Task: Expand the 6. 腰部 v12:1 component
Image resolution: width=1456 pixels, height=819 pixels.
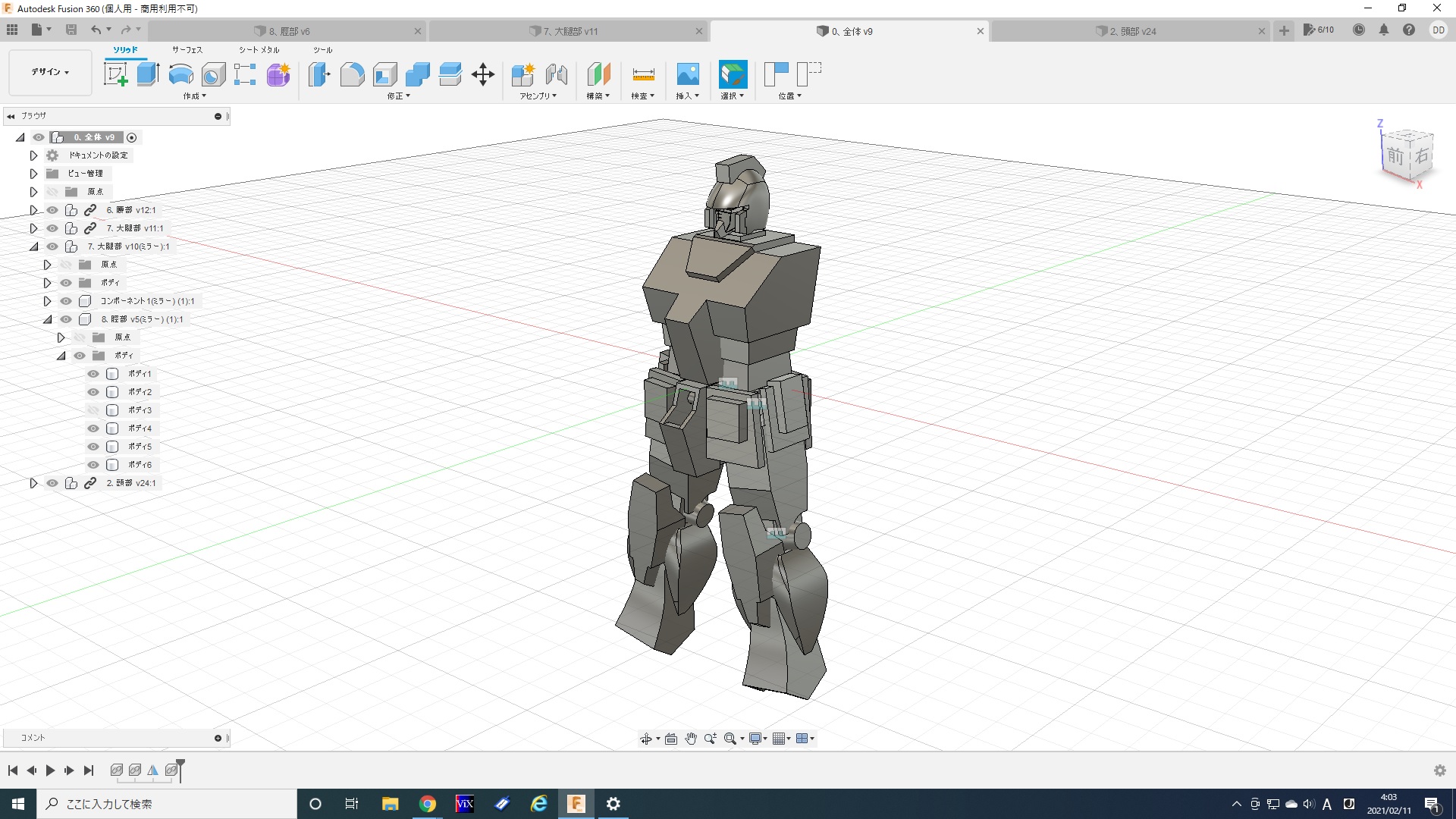Action: pos(33,210)
